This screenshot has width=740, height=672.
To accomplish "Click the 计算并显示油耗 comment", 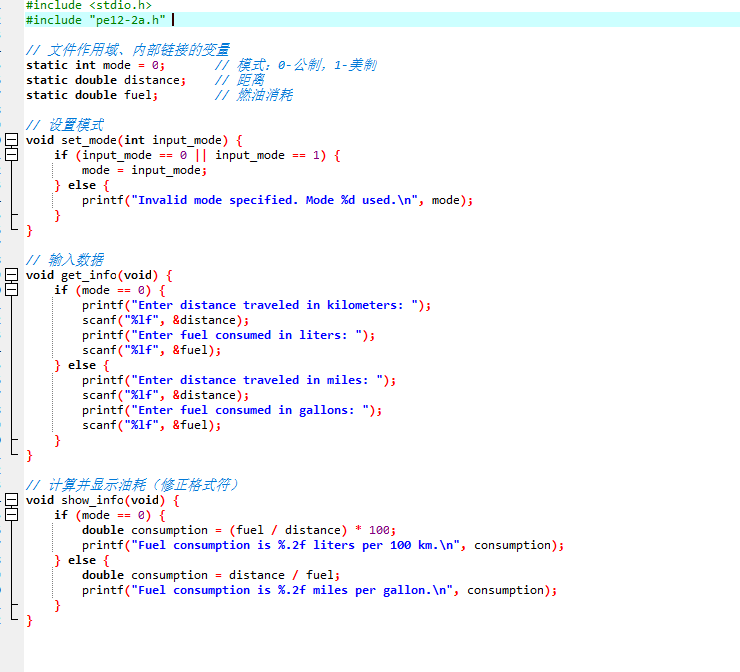I will 132,485.
